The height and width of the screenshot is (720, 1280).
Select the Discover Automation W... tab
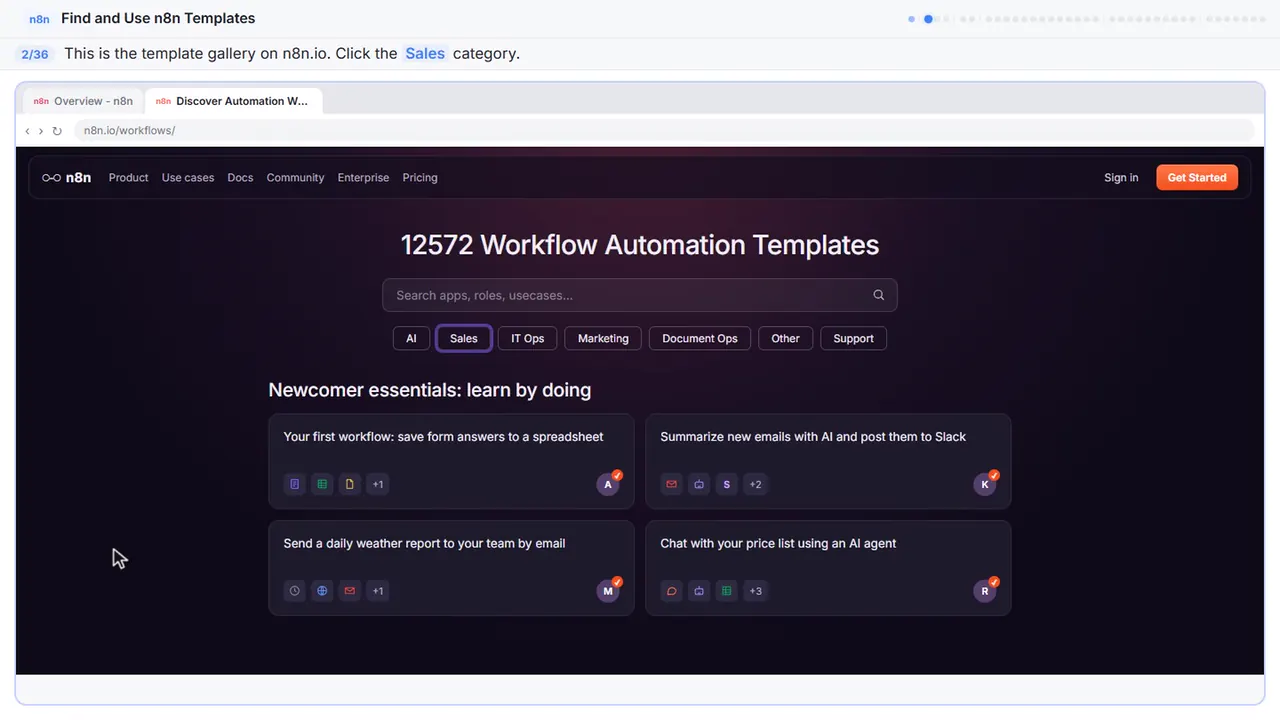232,101
